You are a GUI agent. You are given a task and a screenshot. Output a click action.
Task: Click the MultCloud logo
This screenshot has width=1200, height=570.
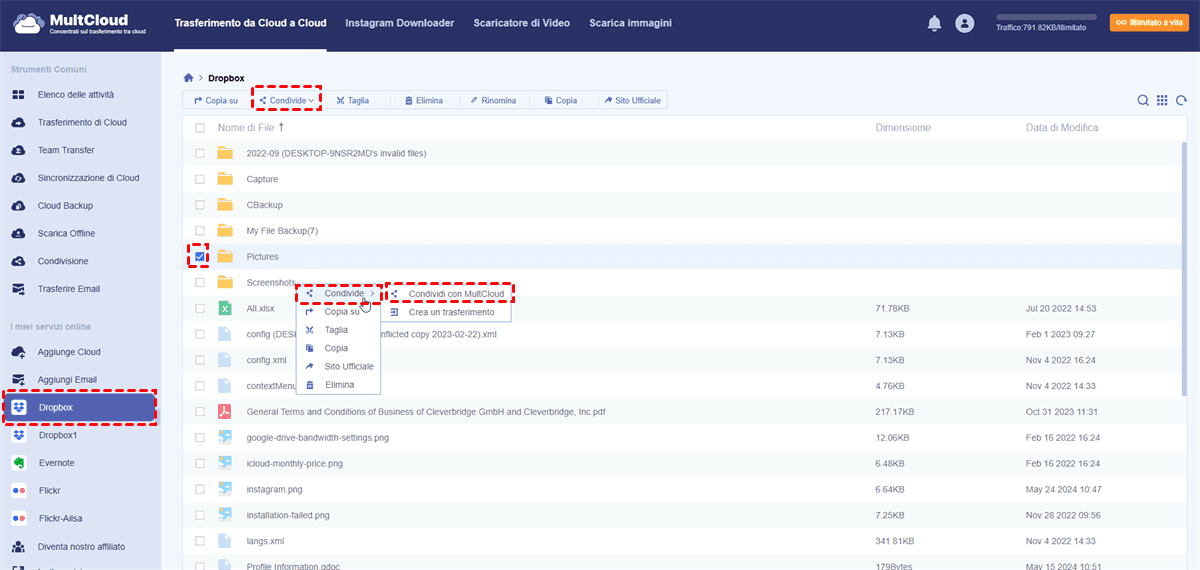(x=80, y=23)
